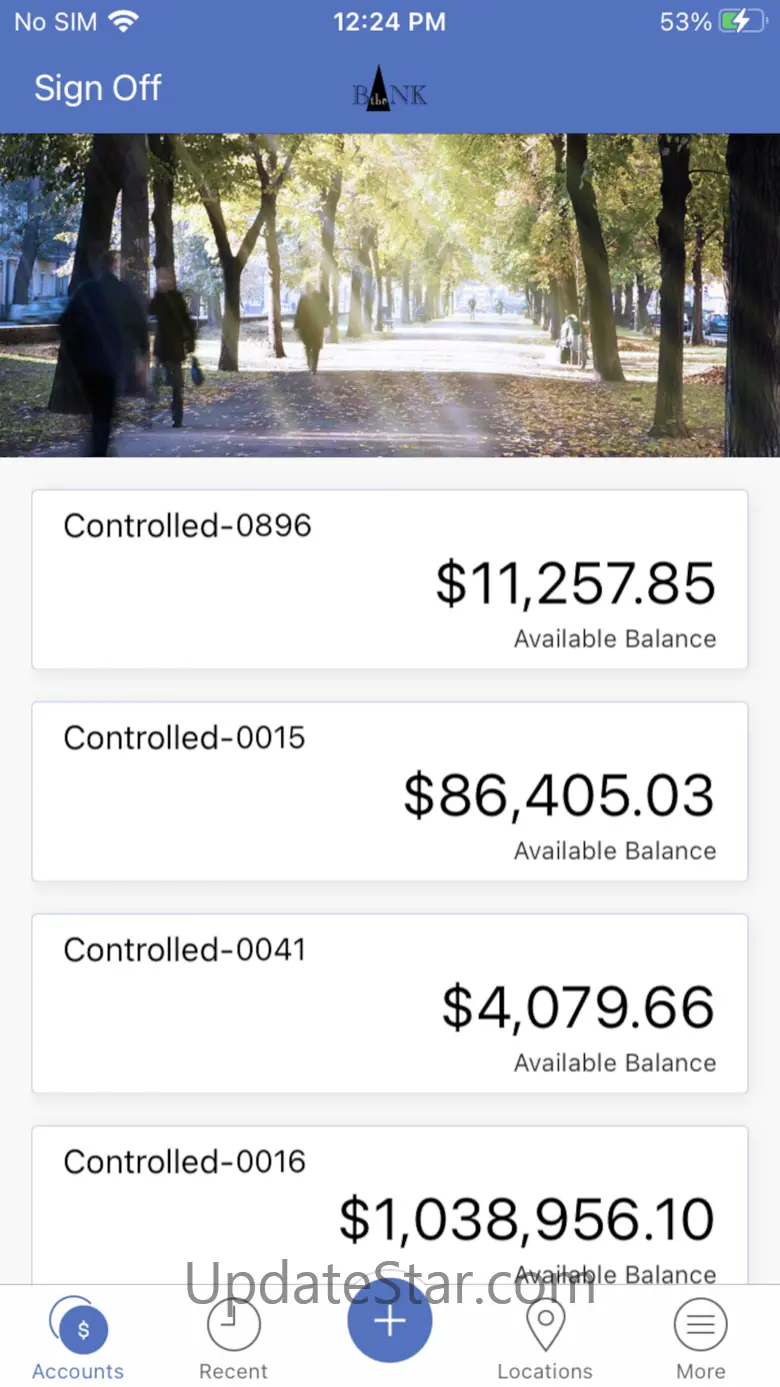Screen dimensions: 780x1387
Task: Tap the $86,405.03 balance amount
Action: [x=559, y=795]
